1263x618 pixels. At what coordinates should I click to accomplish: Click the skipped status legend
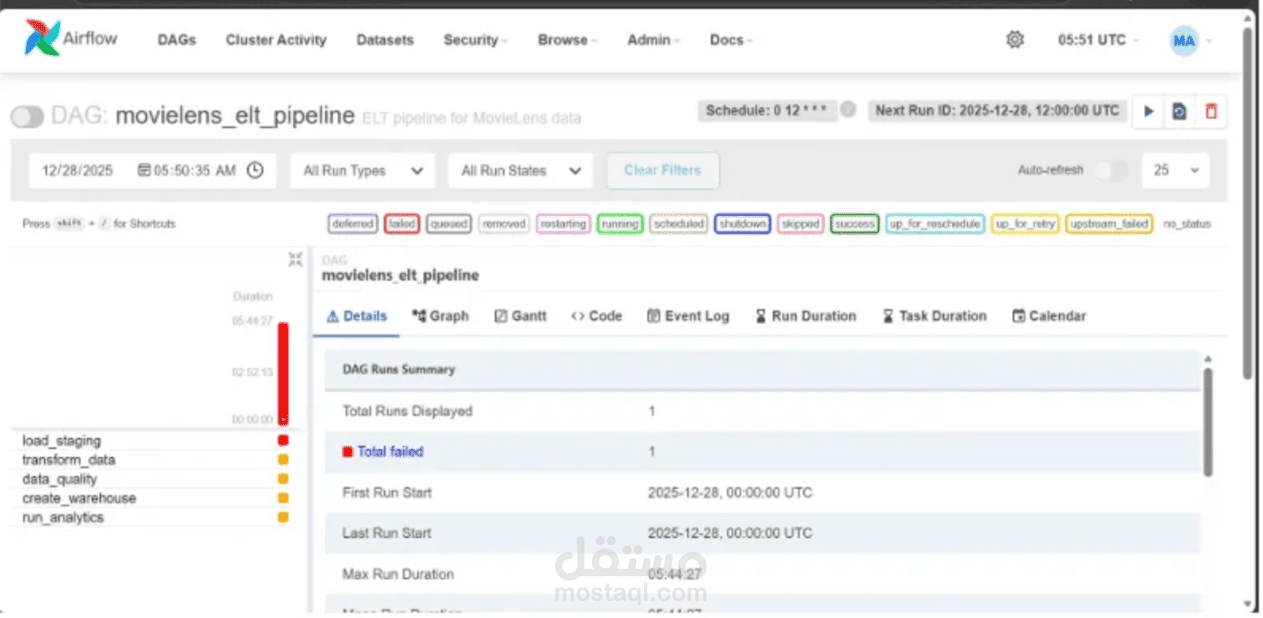pos(801,224)
